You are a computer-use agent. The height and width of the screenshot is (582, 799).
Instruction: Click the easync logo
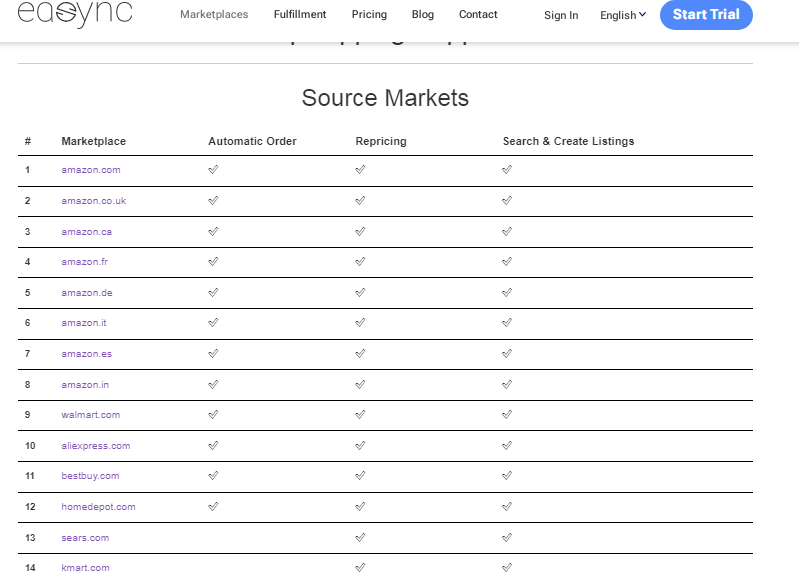point(75,14)
